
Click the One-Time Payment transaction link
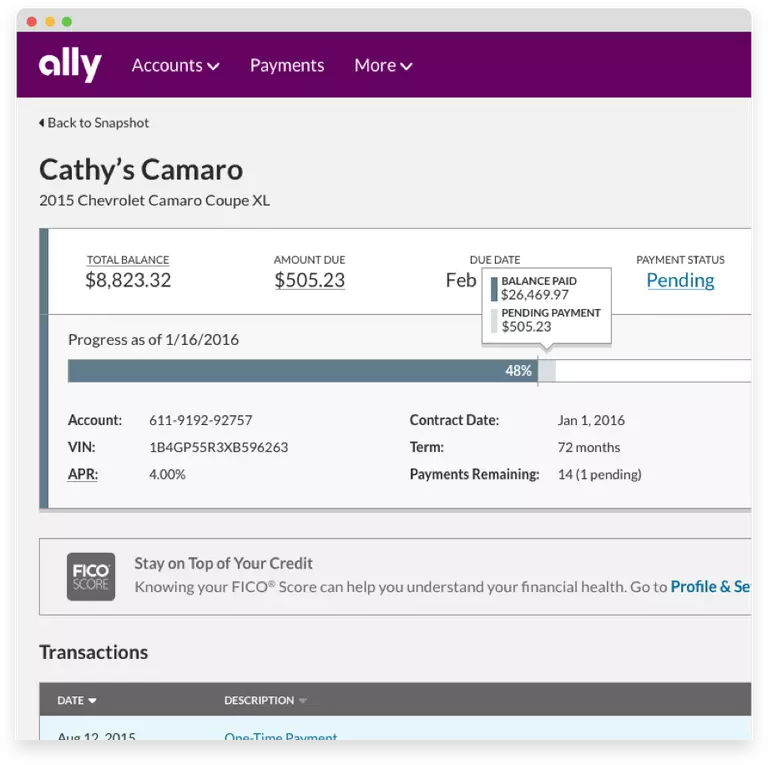point(281,737)
